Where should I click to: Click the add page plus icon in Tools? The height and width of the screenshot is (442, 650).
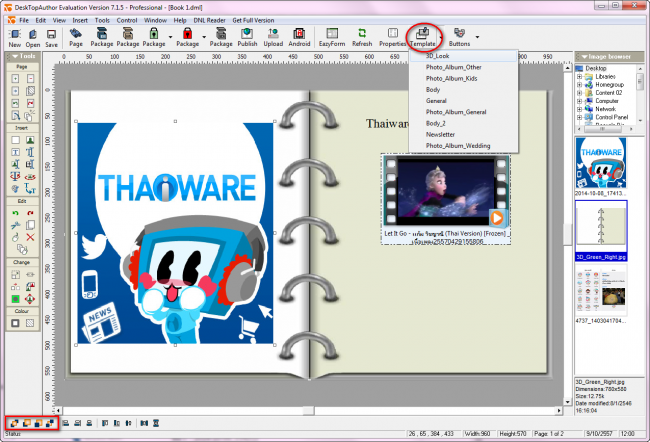click(x=15, y=79)
